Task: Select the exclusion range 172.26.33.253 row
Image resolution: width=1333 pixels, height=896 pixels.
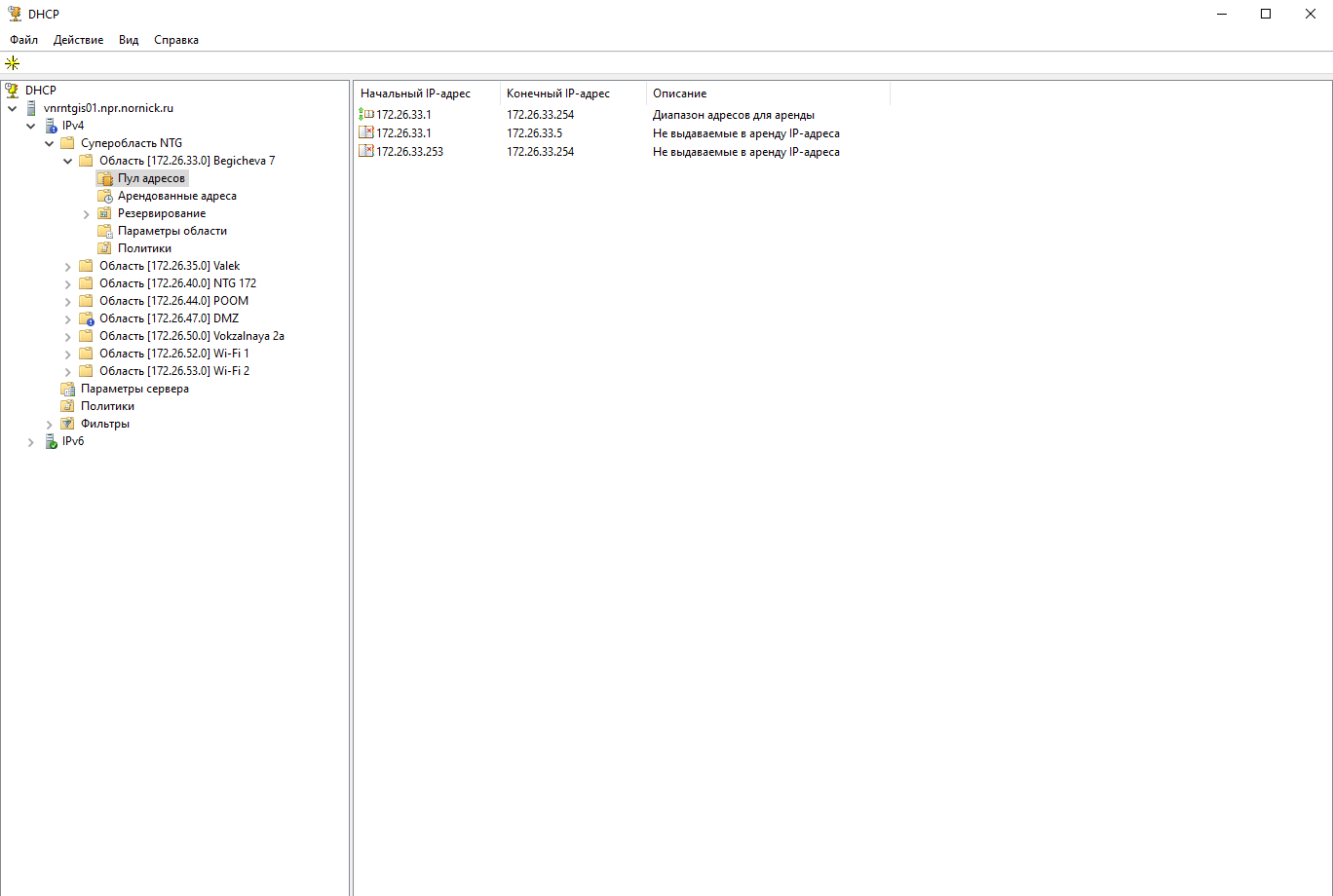Action: [409, 152]
